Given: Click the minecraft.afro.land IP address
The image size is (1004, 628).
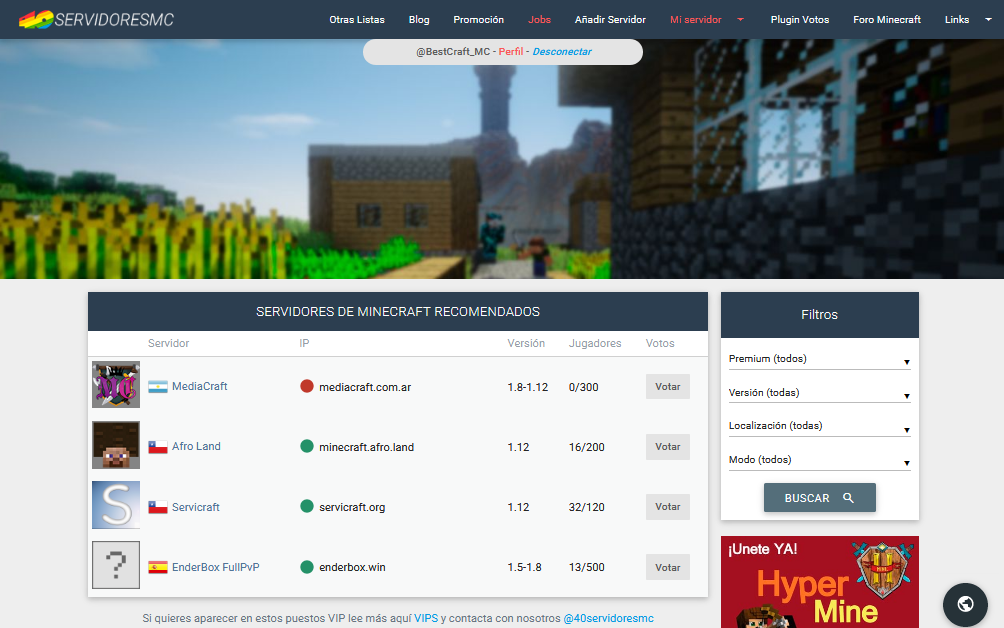Looking at the screenshot, I should tap(366, 447).
